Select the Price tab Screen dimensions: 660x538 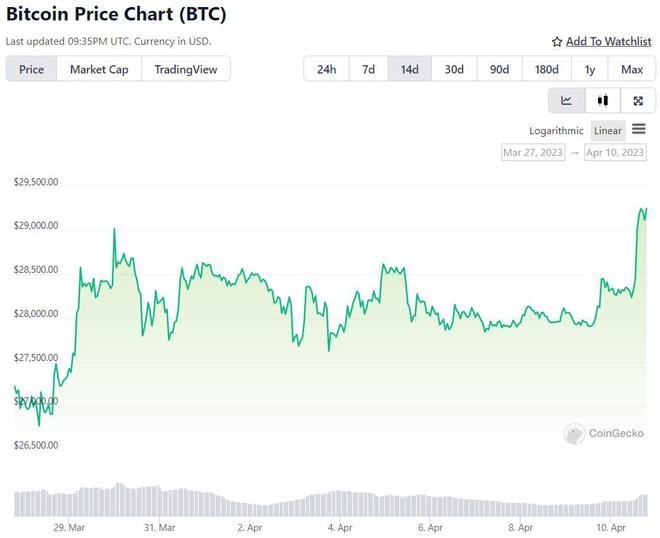[31, 69]
